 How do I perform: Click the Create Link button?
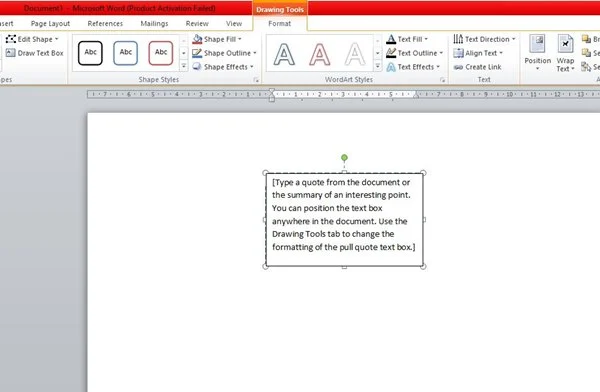[477, 67]
